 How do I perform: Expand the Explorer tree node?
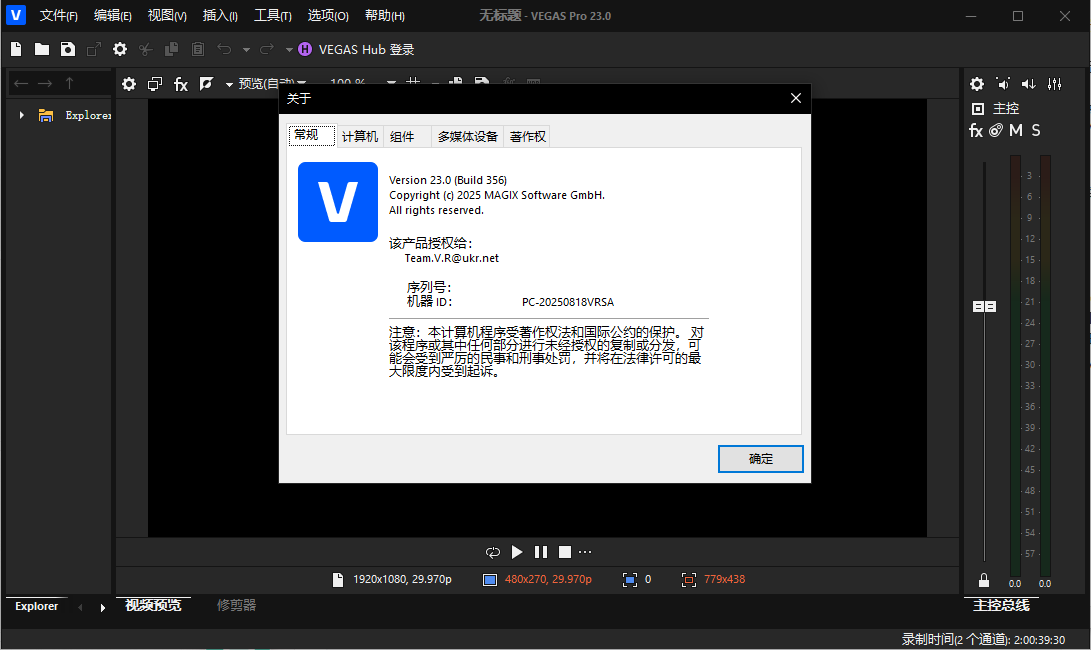tap(22, 116)
